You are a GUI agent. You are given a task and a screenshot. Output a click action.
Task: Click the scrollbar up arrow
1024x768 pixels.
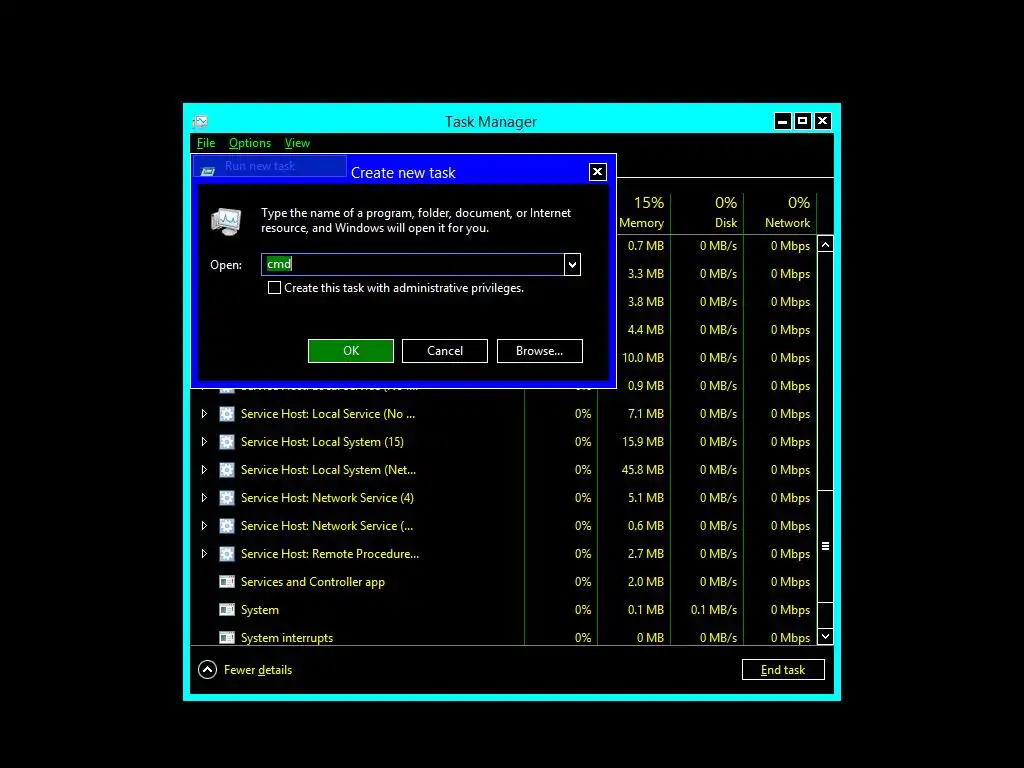(x=825, y=245)
